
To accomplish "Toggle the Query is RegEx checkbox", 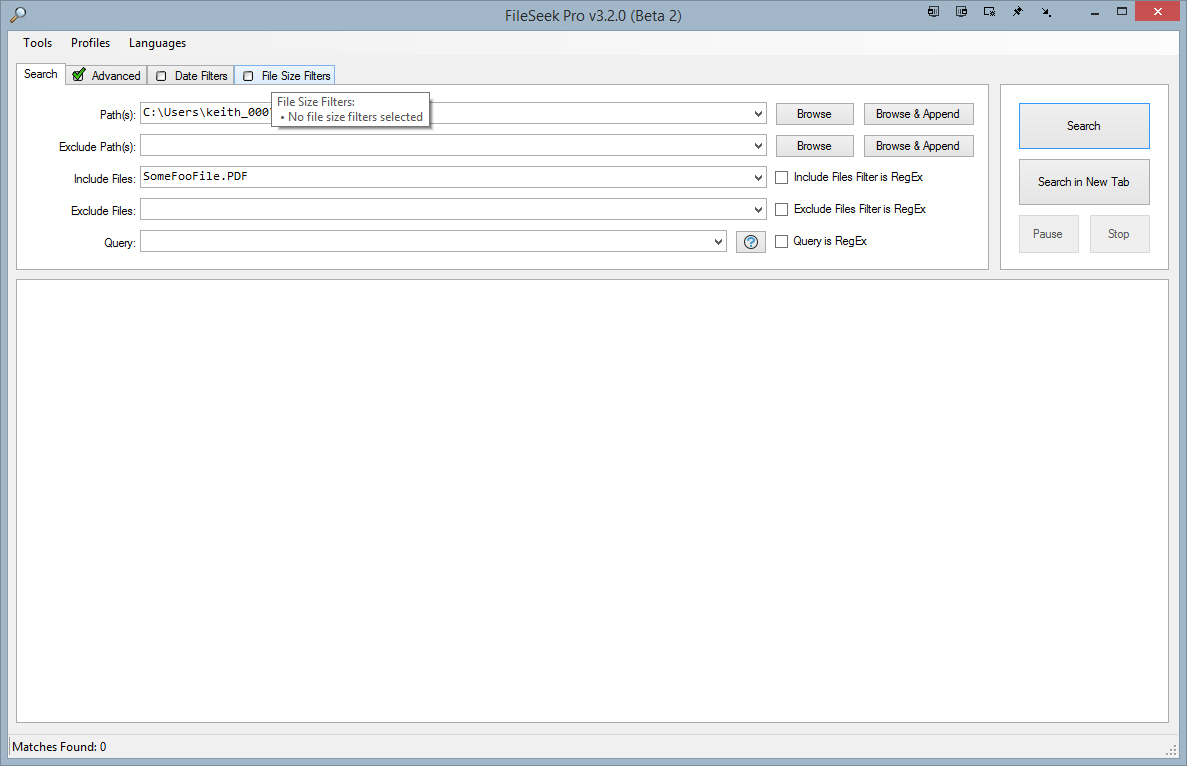I will pyautogui.click(x=782, y=242).
